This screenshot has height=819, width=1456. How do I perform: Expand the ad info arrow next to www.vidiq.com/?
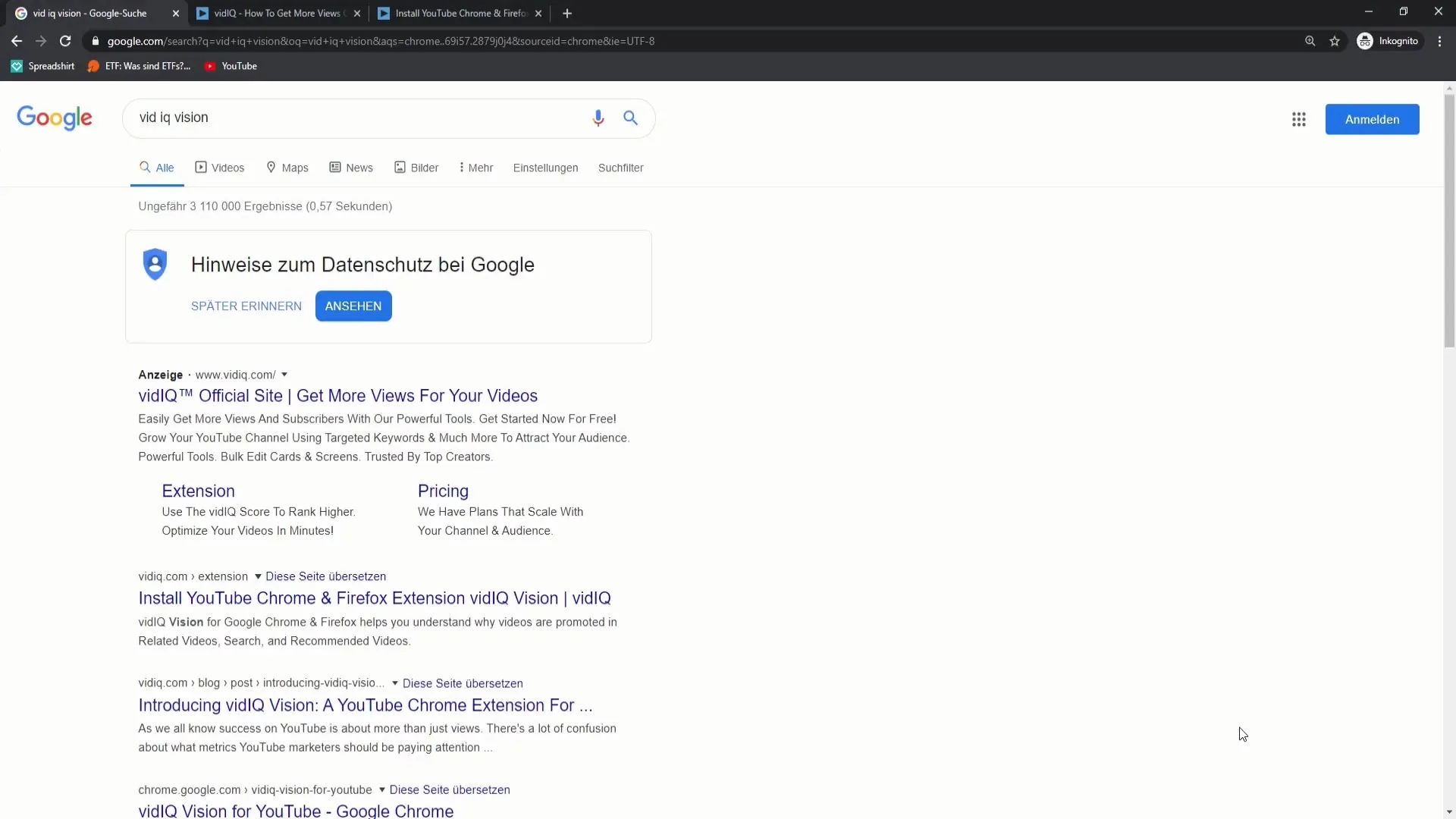coord(284,375)
